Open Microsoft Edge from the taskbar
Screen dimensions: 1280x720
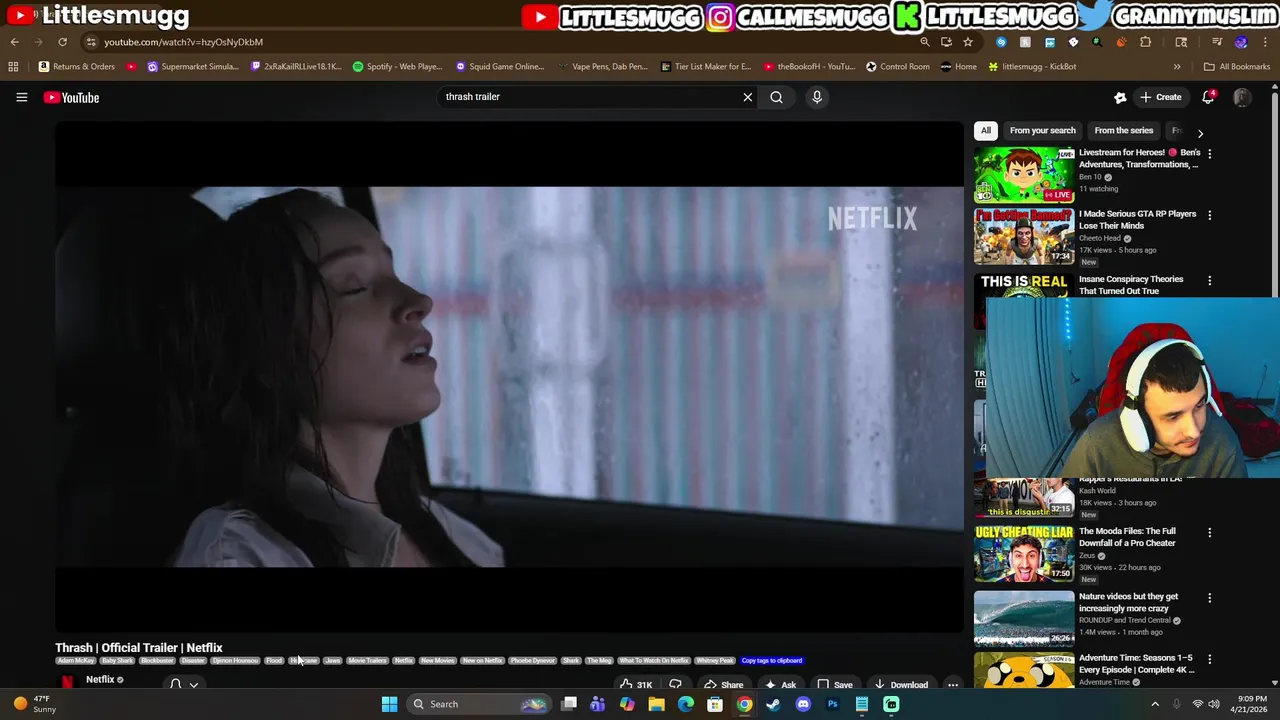click(686, 704)
